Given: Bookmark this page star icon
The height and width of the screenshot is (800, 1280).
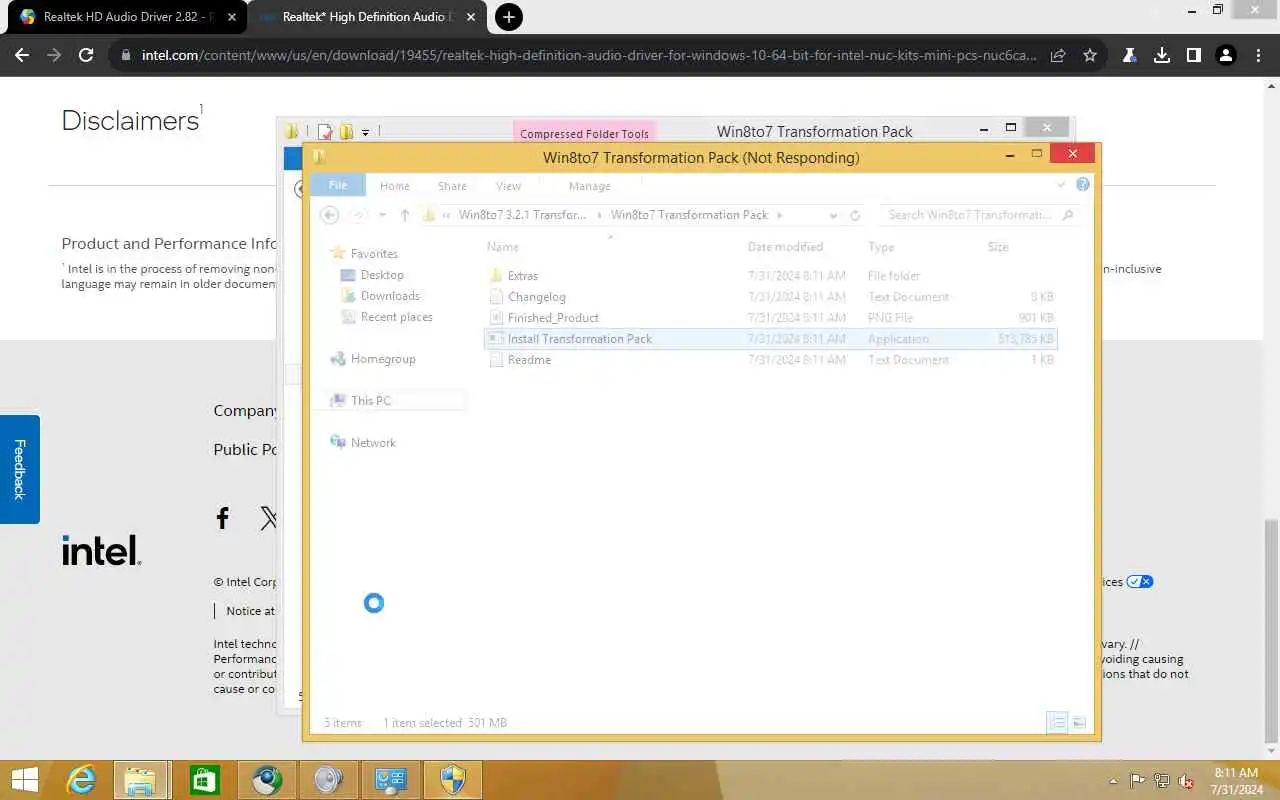Looking at the screenshot, I should (x=1090, y=56).
